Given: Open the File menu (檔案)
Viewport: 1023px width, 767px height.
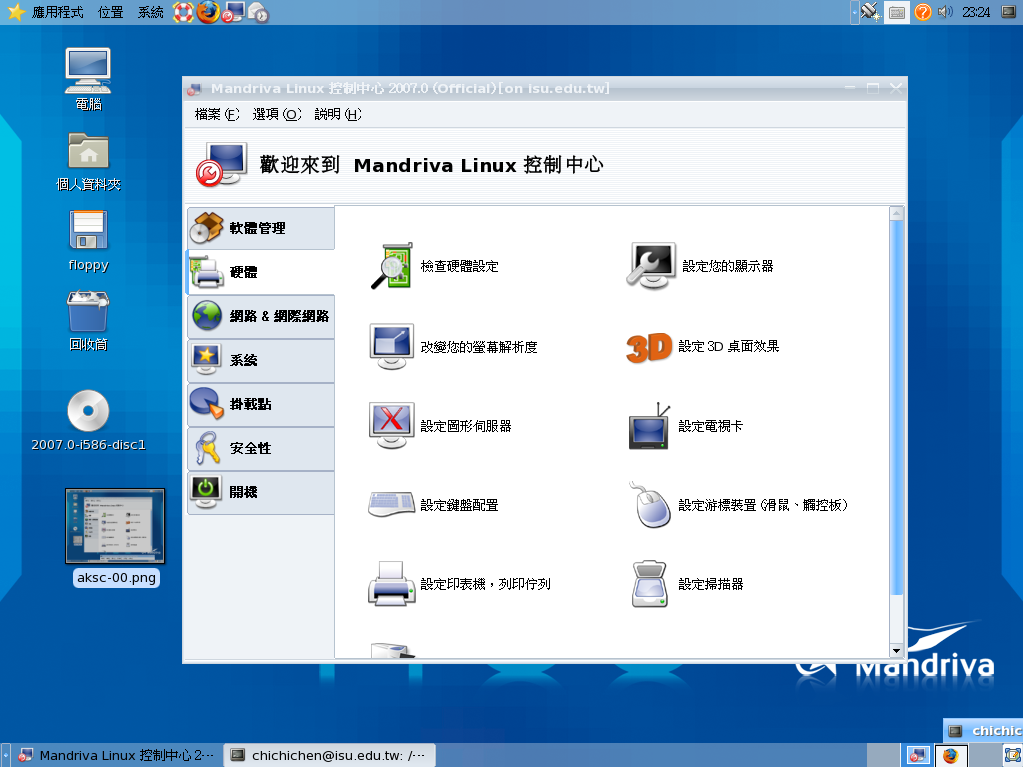Looking at the screenshot, I should tap(217, 115).
